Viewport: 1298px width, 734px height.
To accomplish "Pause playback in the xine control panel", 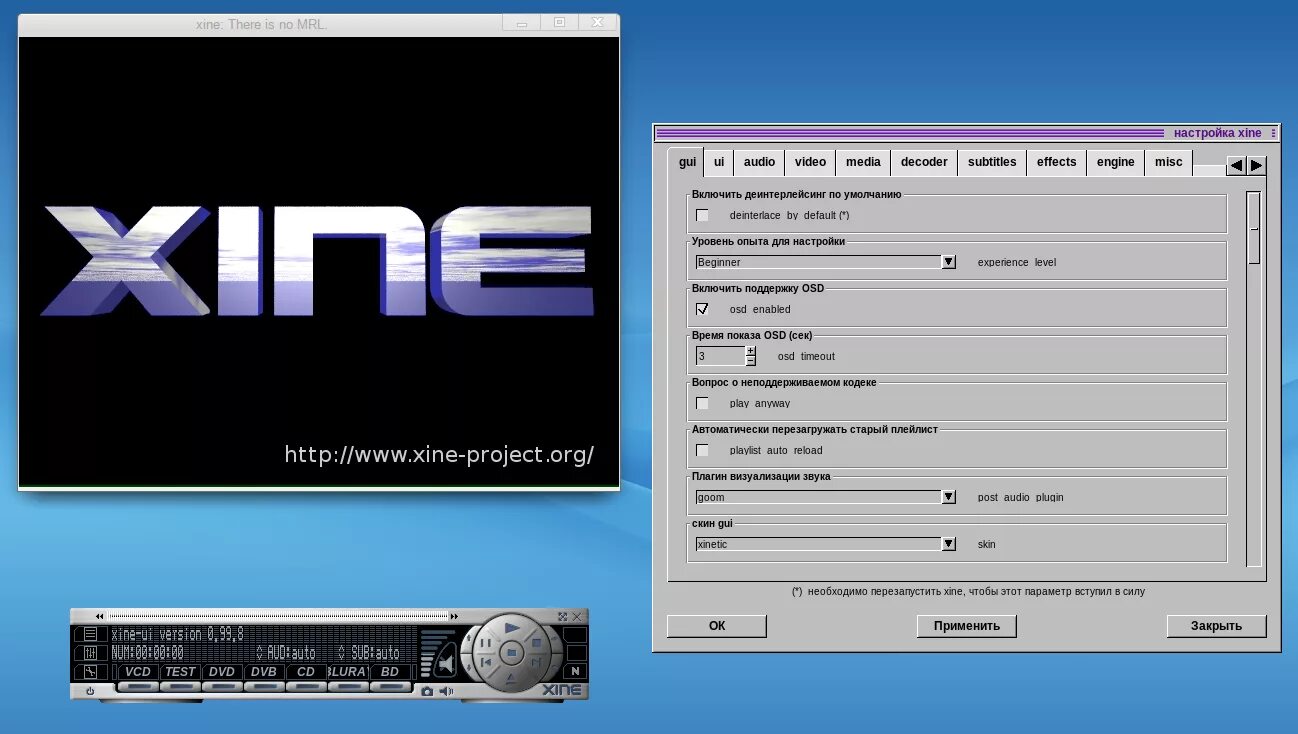I will [486, 643].
